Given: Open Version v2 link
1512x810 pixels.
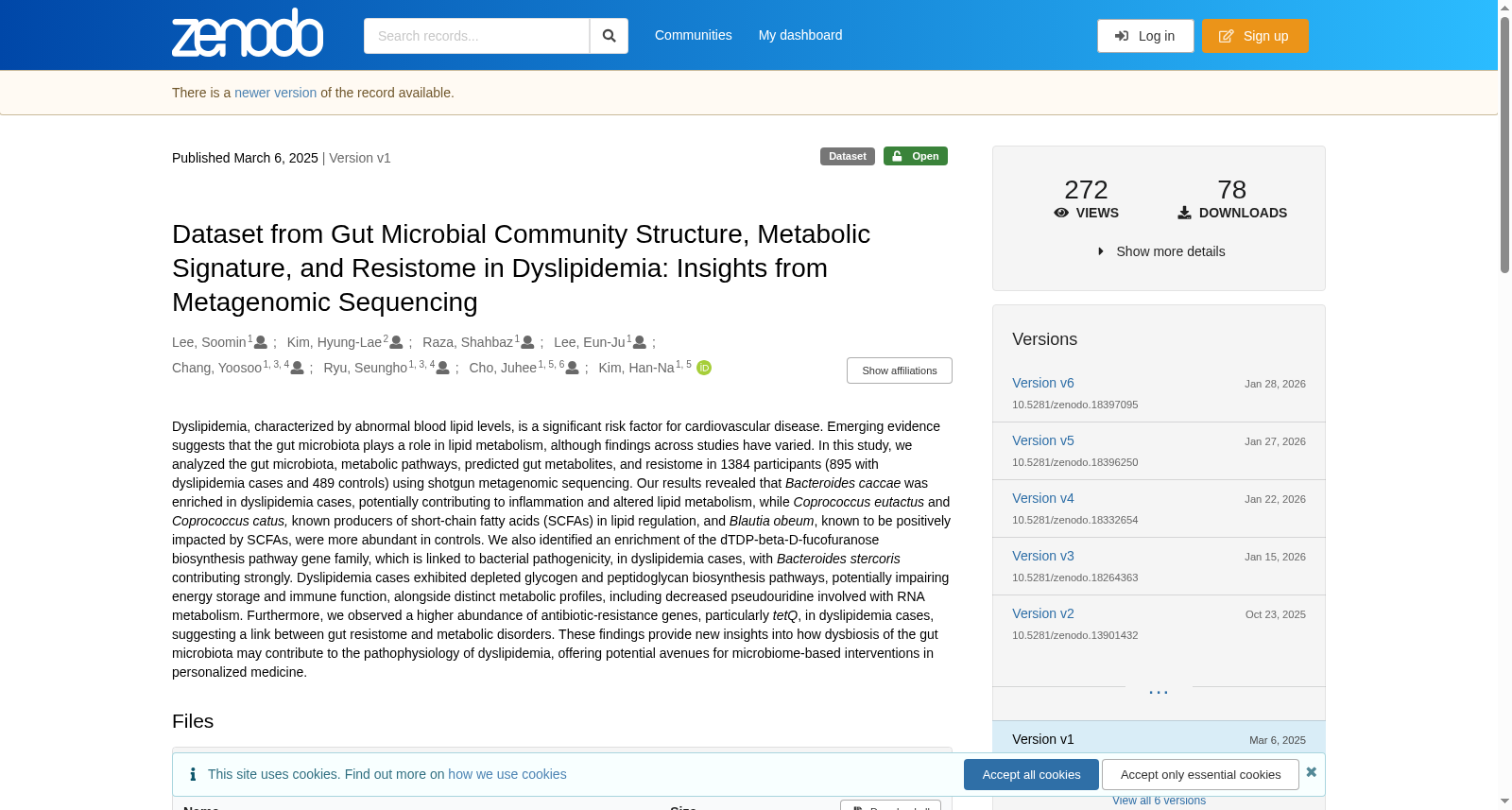Looking at the screenshot, I should point(1043,613).
